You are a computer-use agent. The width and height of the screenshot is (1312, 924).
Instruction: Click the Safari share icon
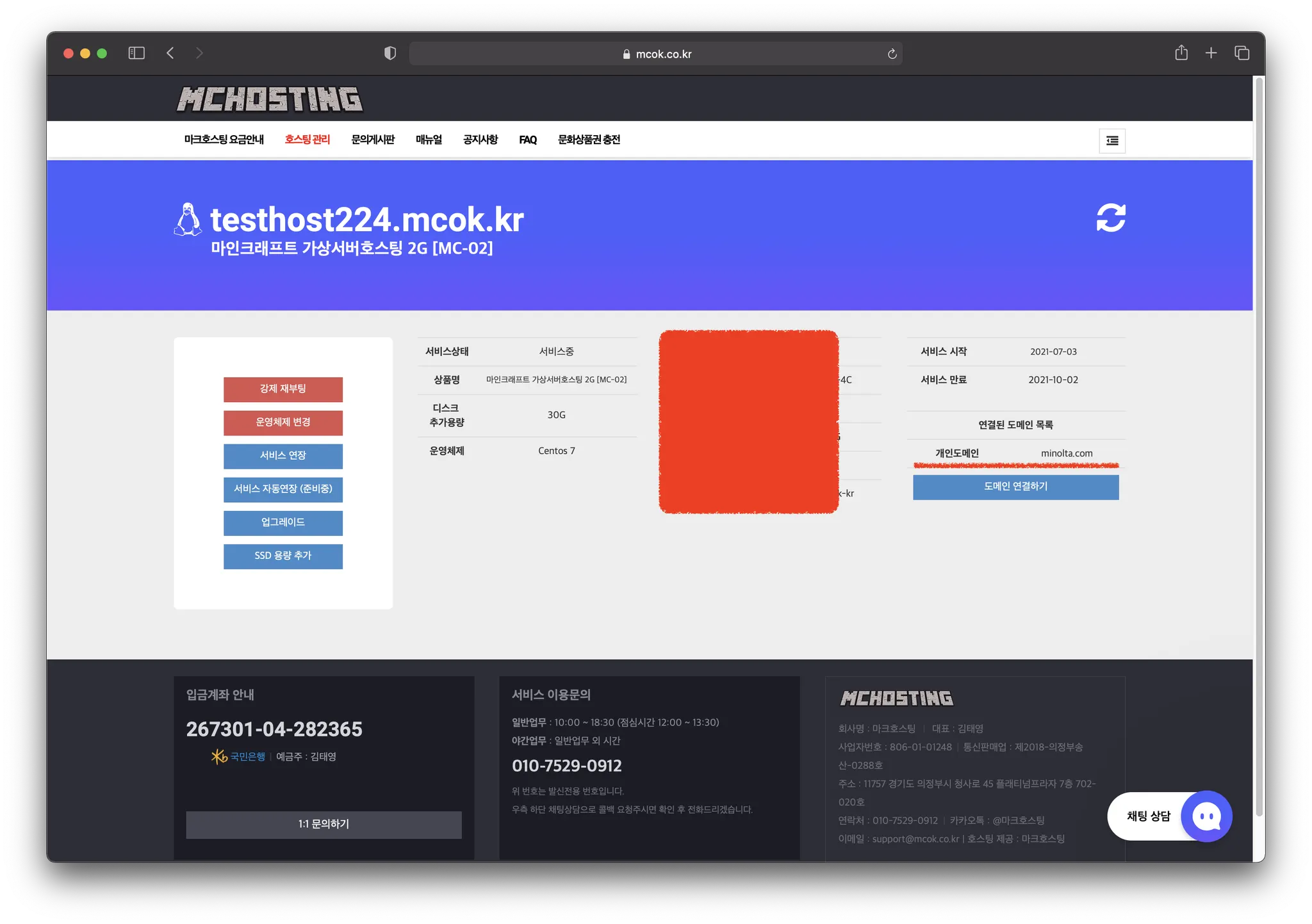1181,53
